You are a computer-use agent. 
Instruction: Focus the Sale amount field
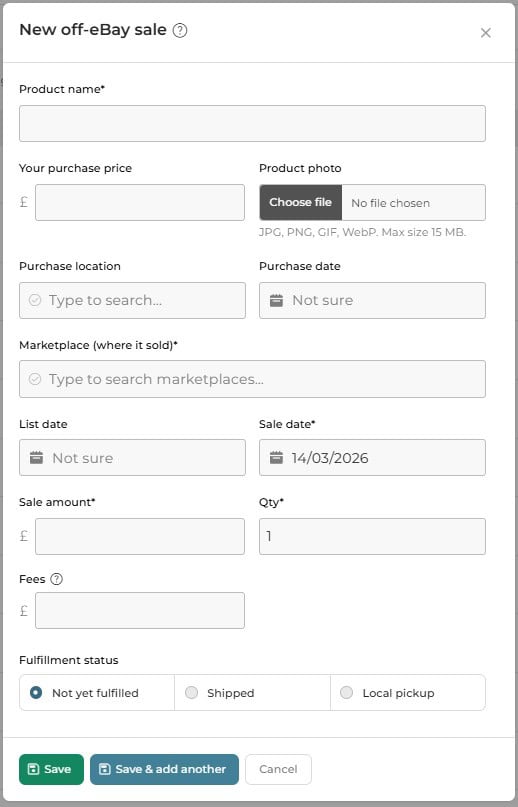click(140, 536)
